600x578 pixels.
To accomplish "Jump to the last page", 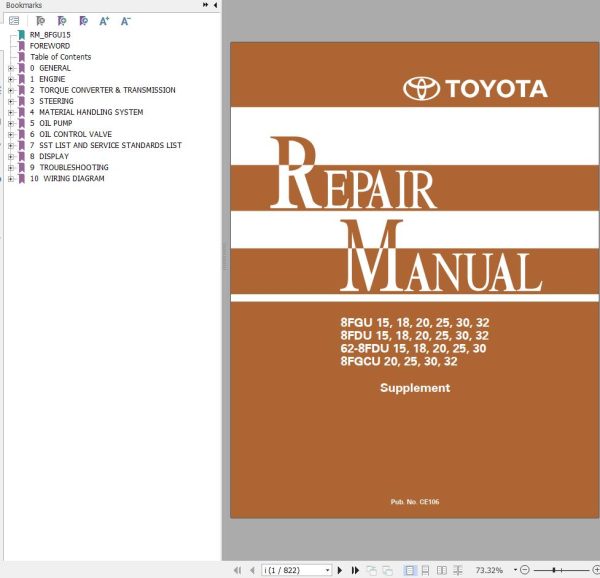I will pyautogui.click(x=355, y=570).
